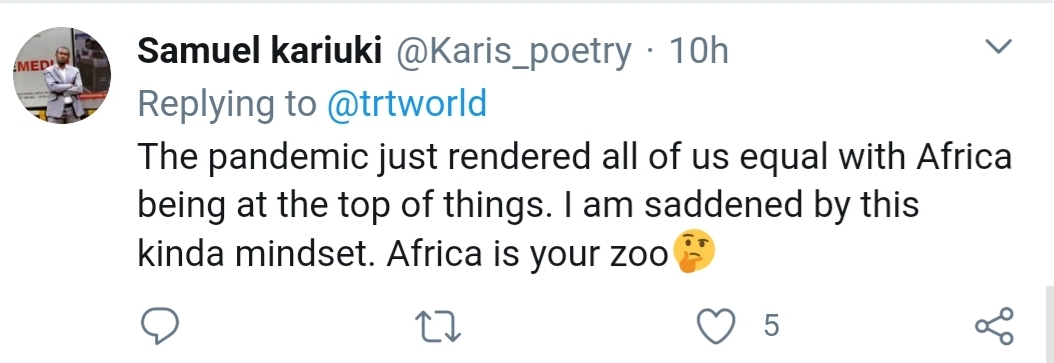
Task: Open the @trtworld mention link
Action: pyautogui.click(x=407, y=104)
